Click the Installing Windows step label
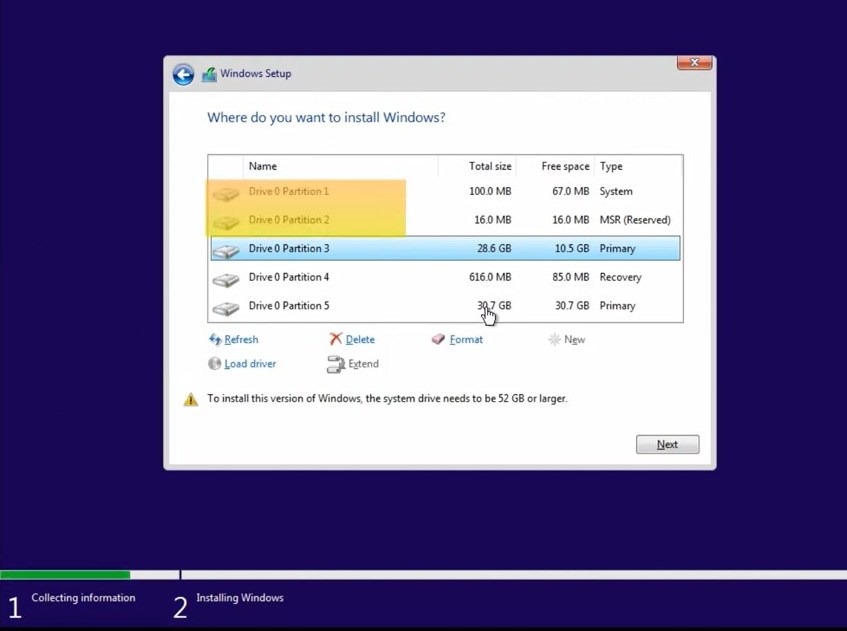The height and width of the screenshot is (631, 847). click(240, 598)
